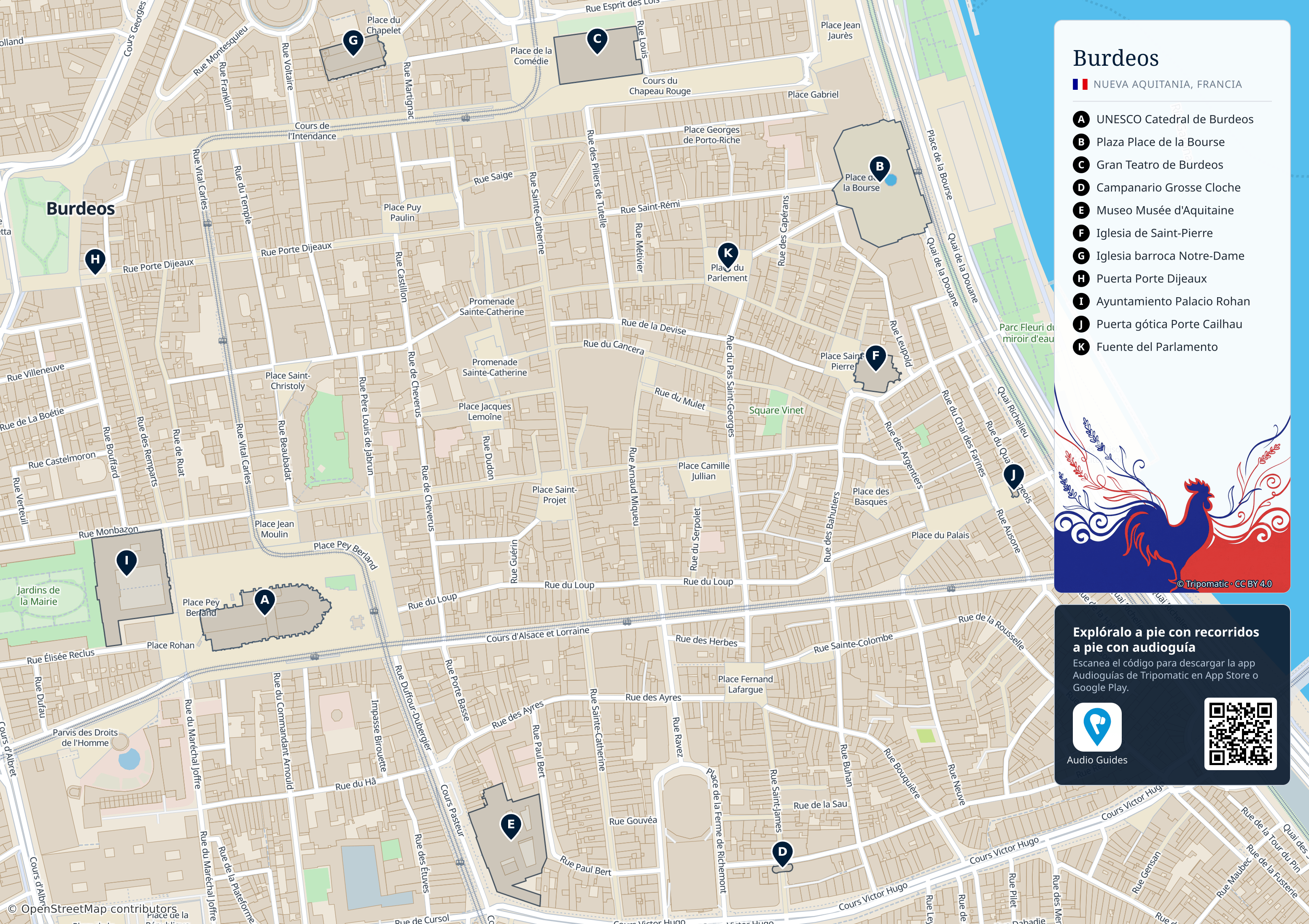1309x924 pixels.
Task: Click the Audio Guides label
Action: click(x=1097, y=760)
